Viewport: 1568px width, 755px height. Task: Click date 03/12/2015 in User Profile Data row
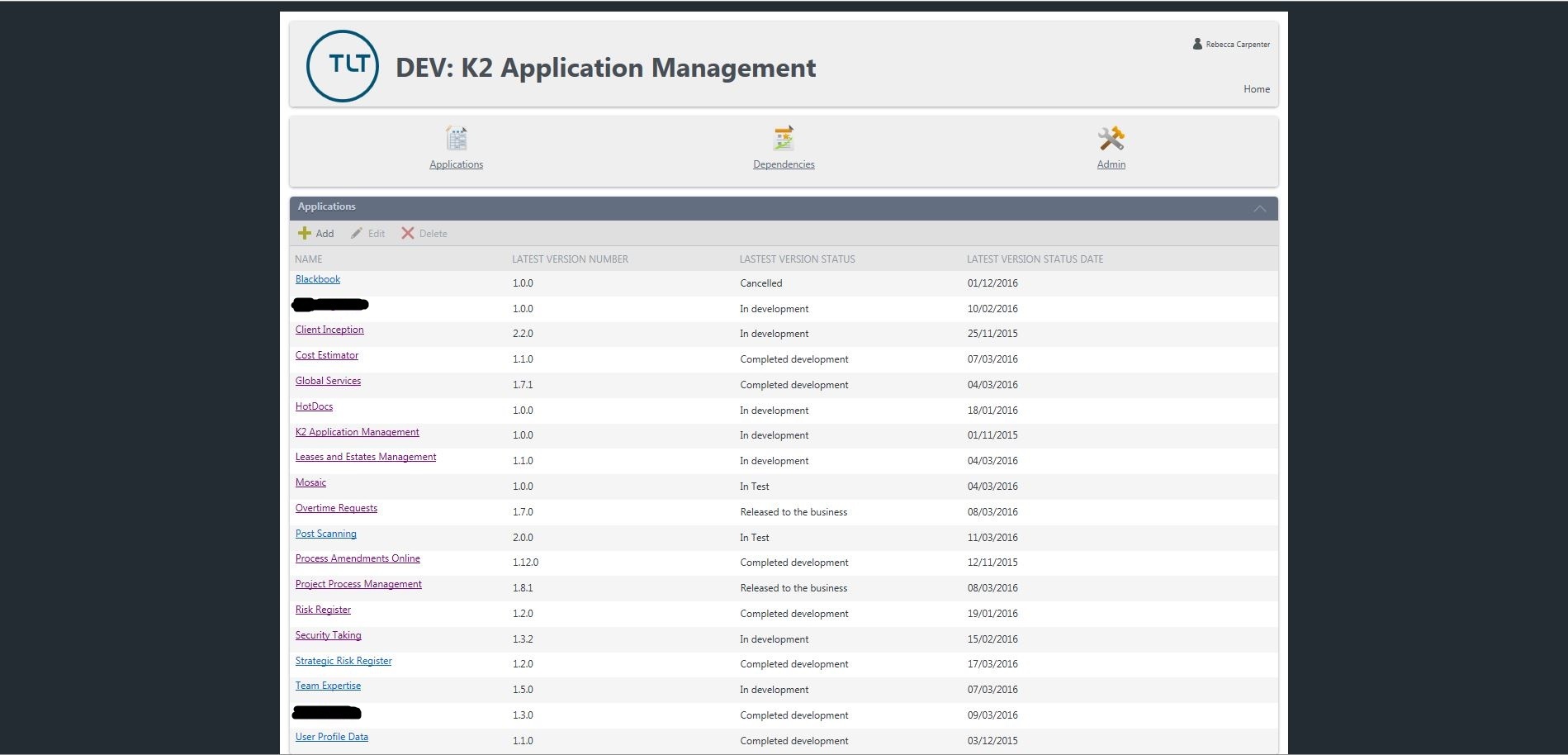pyautogui.click(x=992, y=741)
